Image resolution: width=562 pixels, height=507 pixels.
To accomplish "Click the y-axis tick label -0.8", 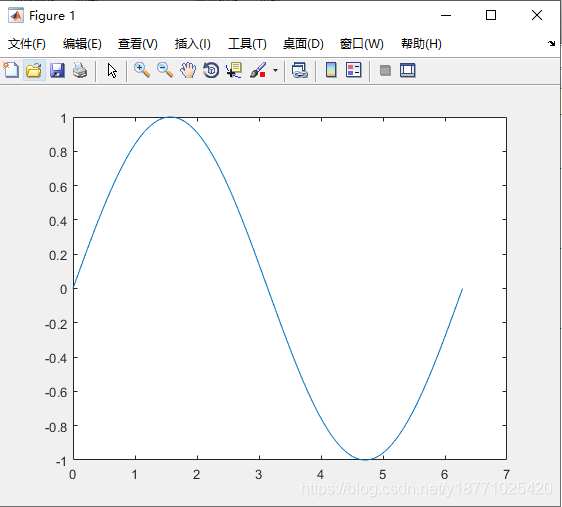I will (x=56, y=427).
